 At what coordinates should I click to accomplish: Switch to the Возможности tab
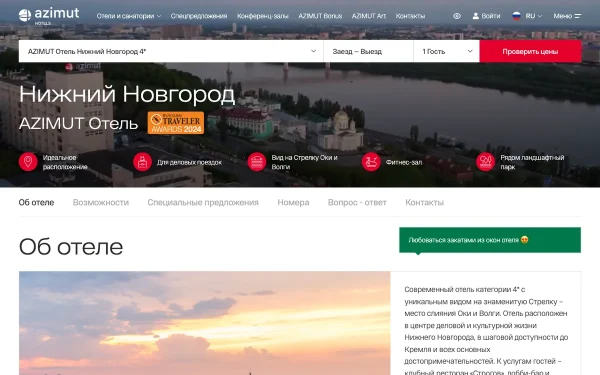101,202
